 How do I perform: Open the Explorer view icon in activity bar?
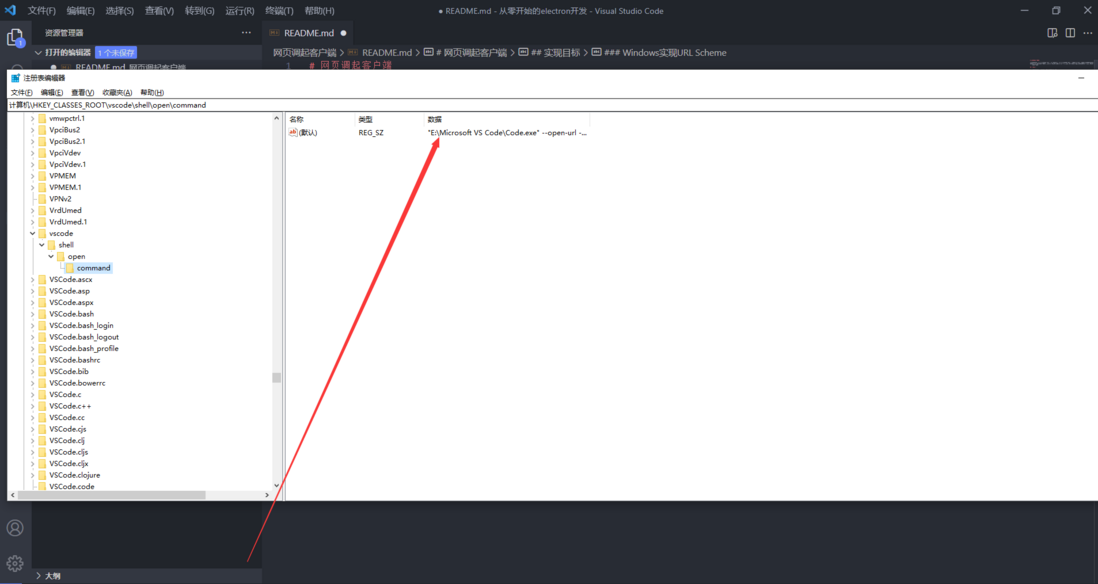click(15, 38)
